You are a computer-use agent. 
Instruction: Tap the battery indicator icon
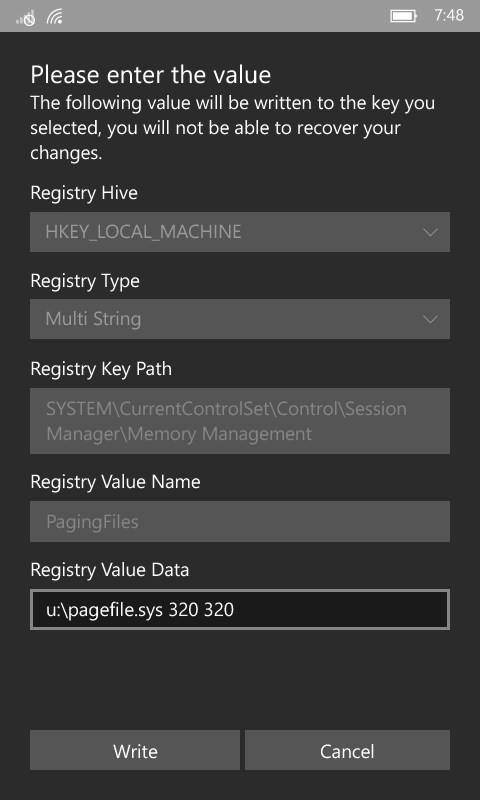coord(404,16)
